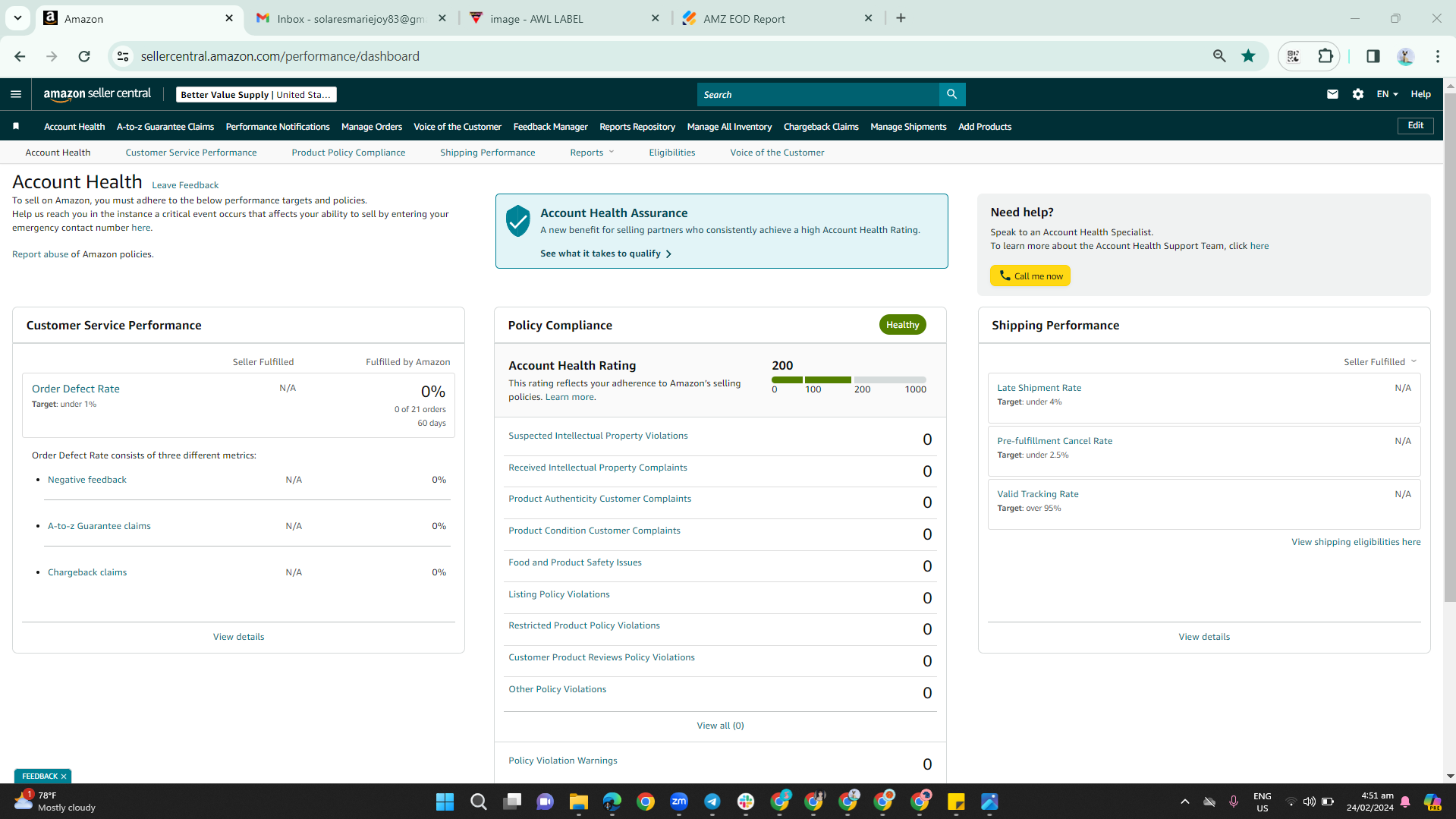The height and width of the screenshot is (819, 1456).
Task: Click the Report abuse link
Action: coord(40,254)
